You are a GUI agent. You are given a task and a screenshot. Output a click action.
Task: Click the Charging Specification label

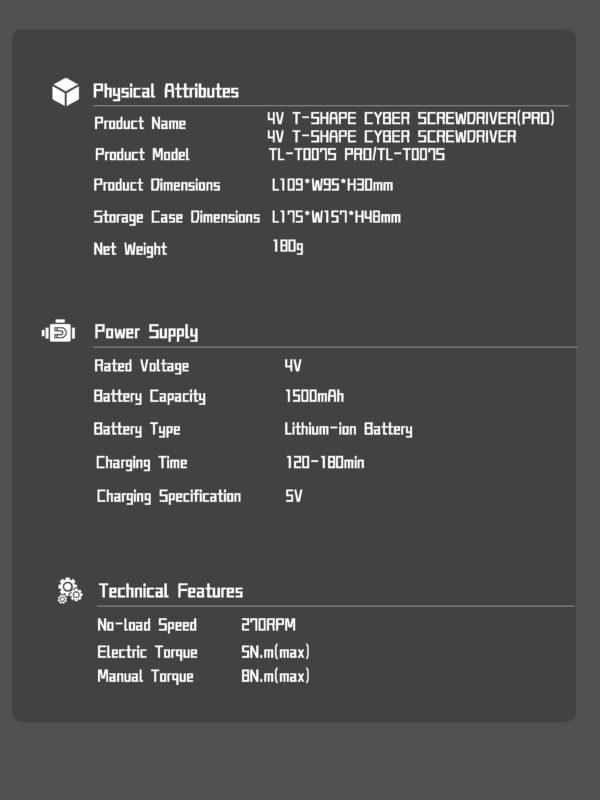pyautogui.click(x=169, y=496)
